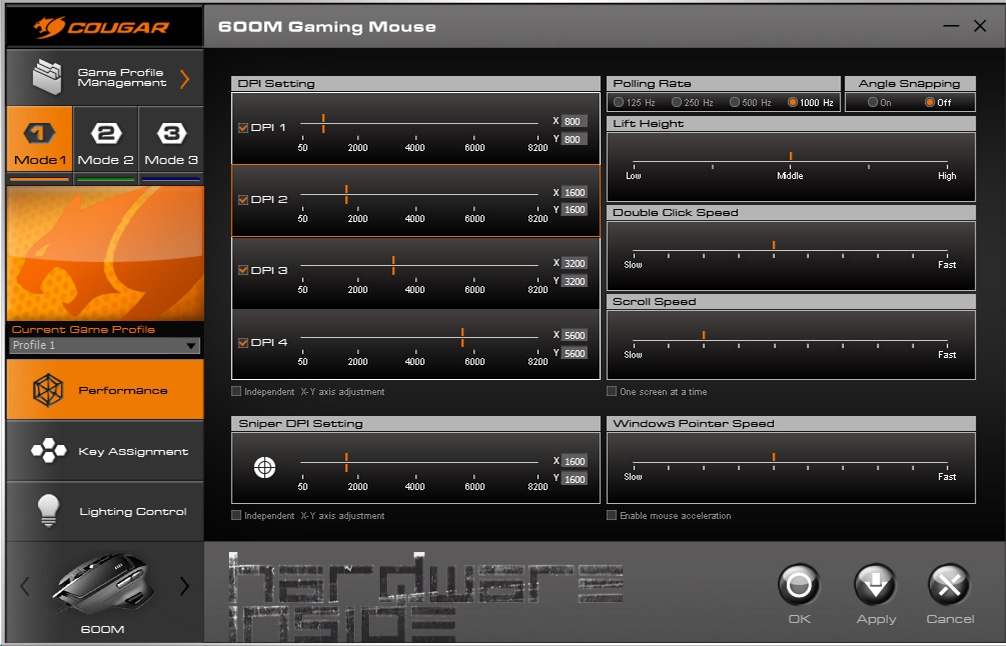Screen dimensions: 1006x646
Task: Uncheck the DPI 3 checkbox
Action: click(x=243, y=270)
